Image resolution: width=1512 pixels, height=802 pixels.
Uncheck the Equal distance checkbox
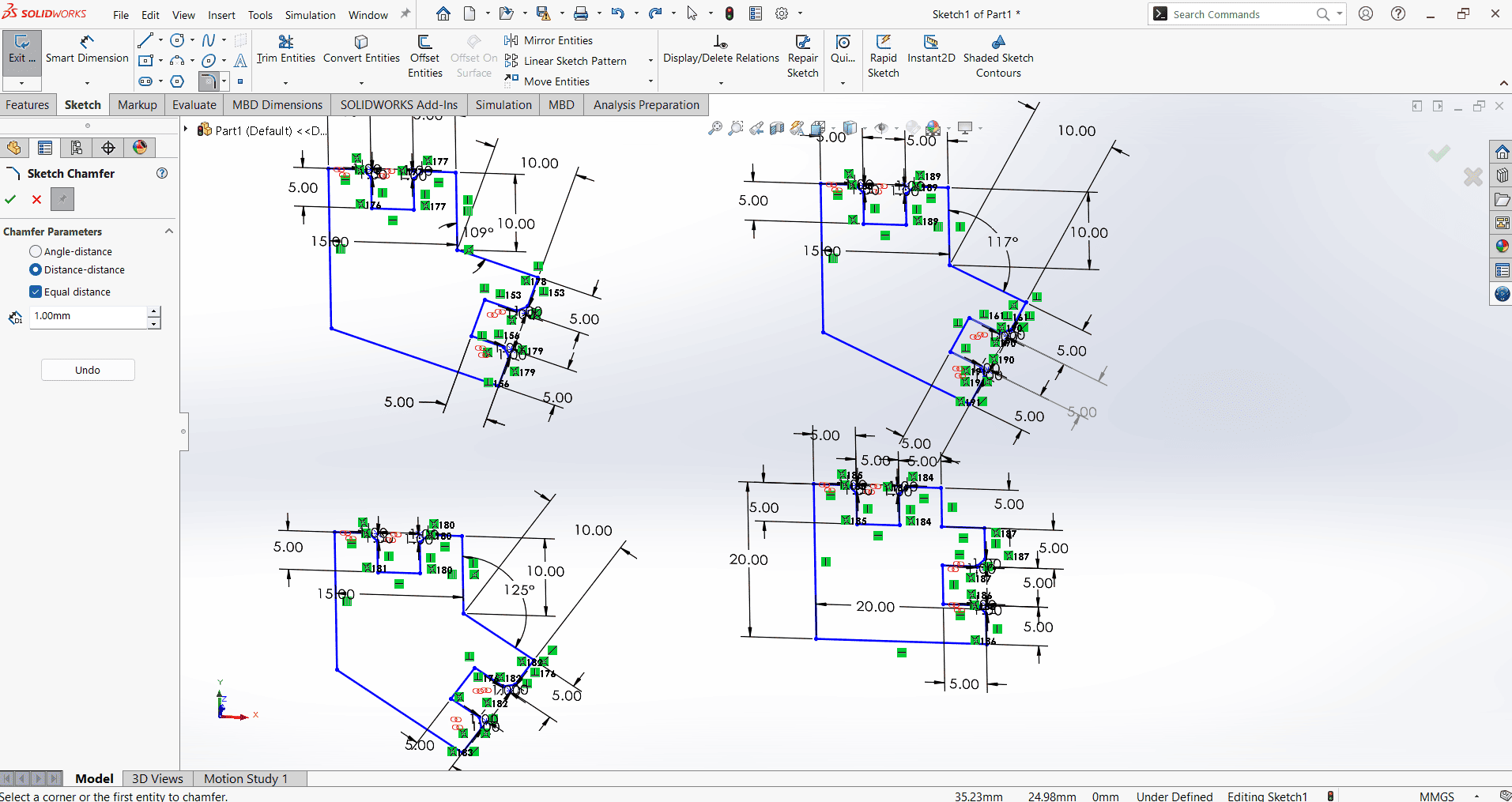pos(36,292)
